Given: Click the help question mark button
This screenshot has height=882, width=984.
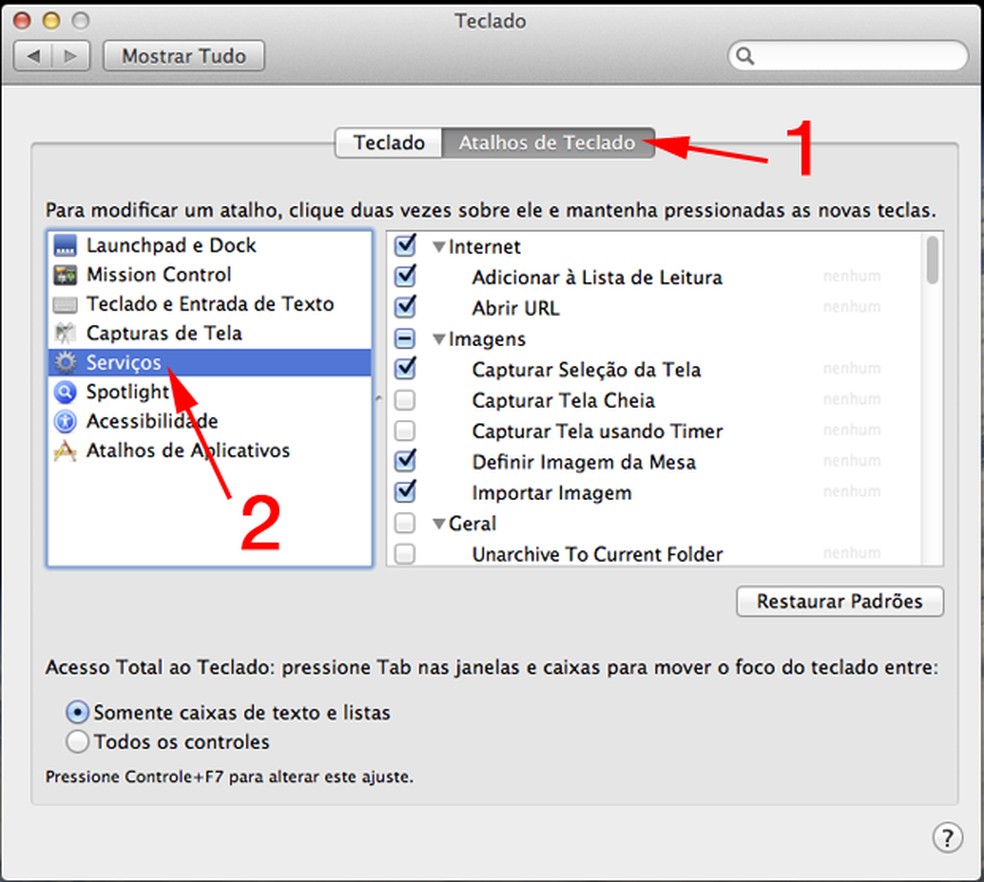Looking at the screenshot, I should coord(947,837).
